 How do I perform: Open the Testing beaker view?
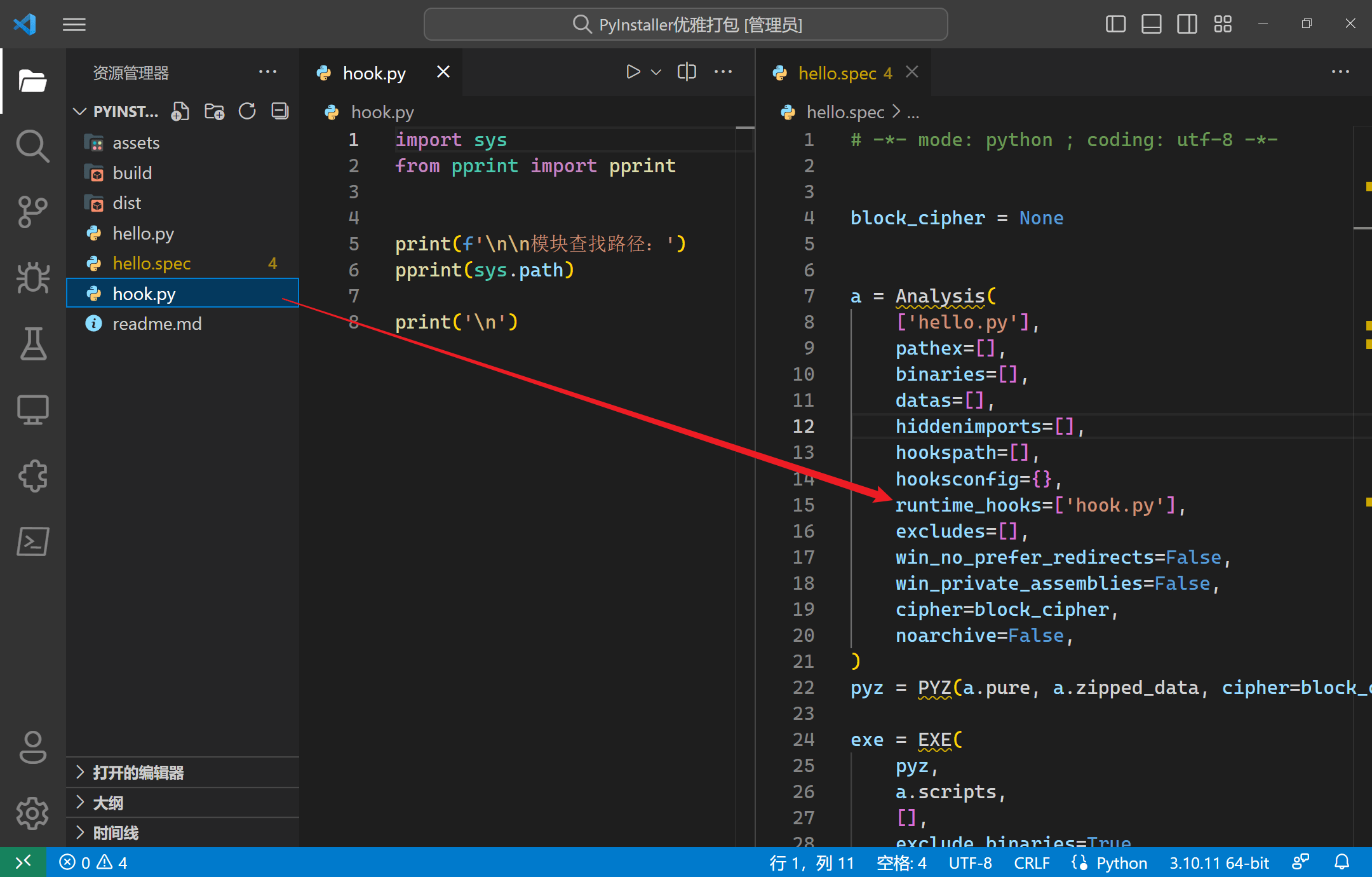pos(32,344)
